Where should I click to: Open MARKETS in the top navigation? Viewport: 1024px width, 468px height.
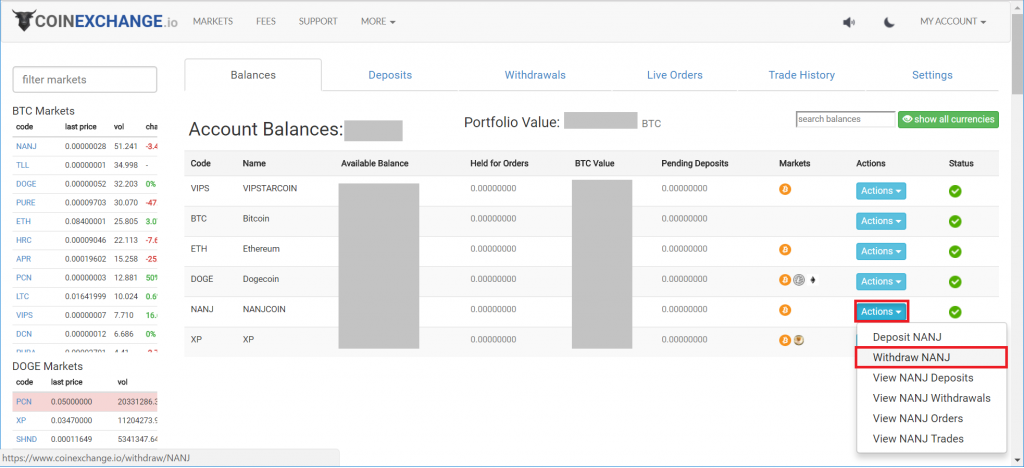(x=213, y=22)
